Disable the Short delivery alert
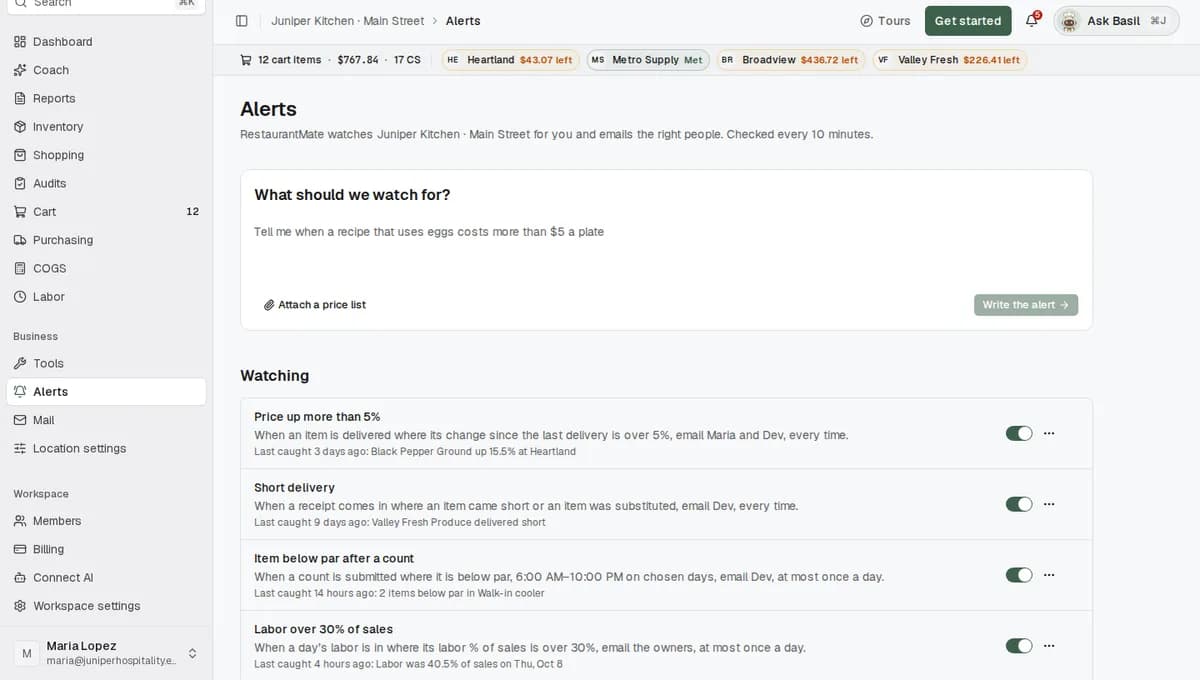 click(x=1019, y=504)
